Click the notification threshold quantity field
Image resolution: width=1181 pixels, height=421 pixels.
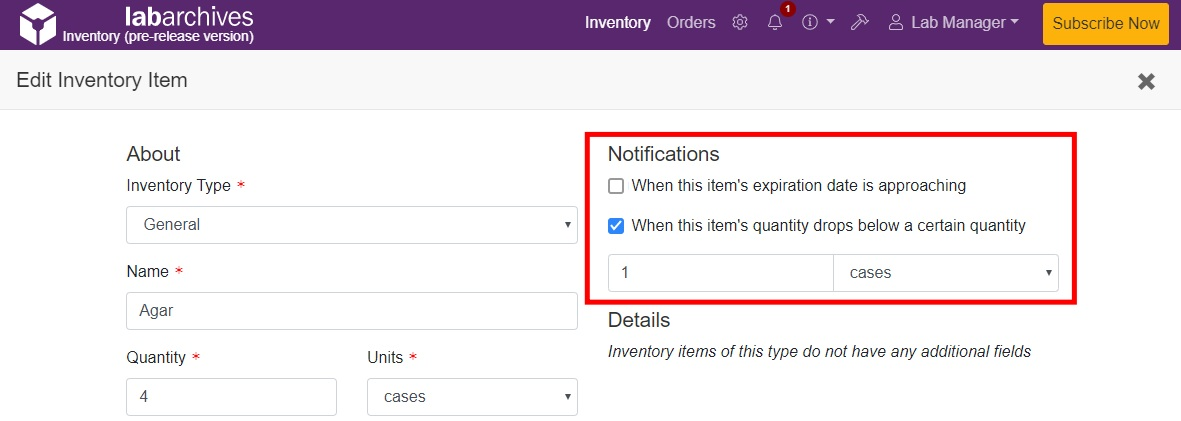point(720,272)
